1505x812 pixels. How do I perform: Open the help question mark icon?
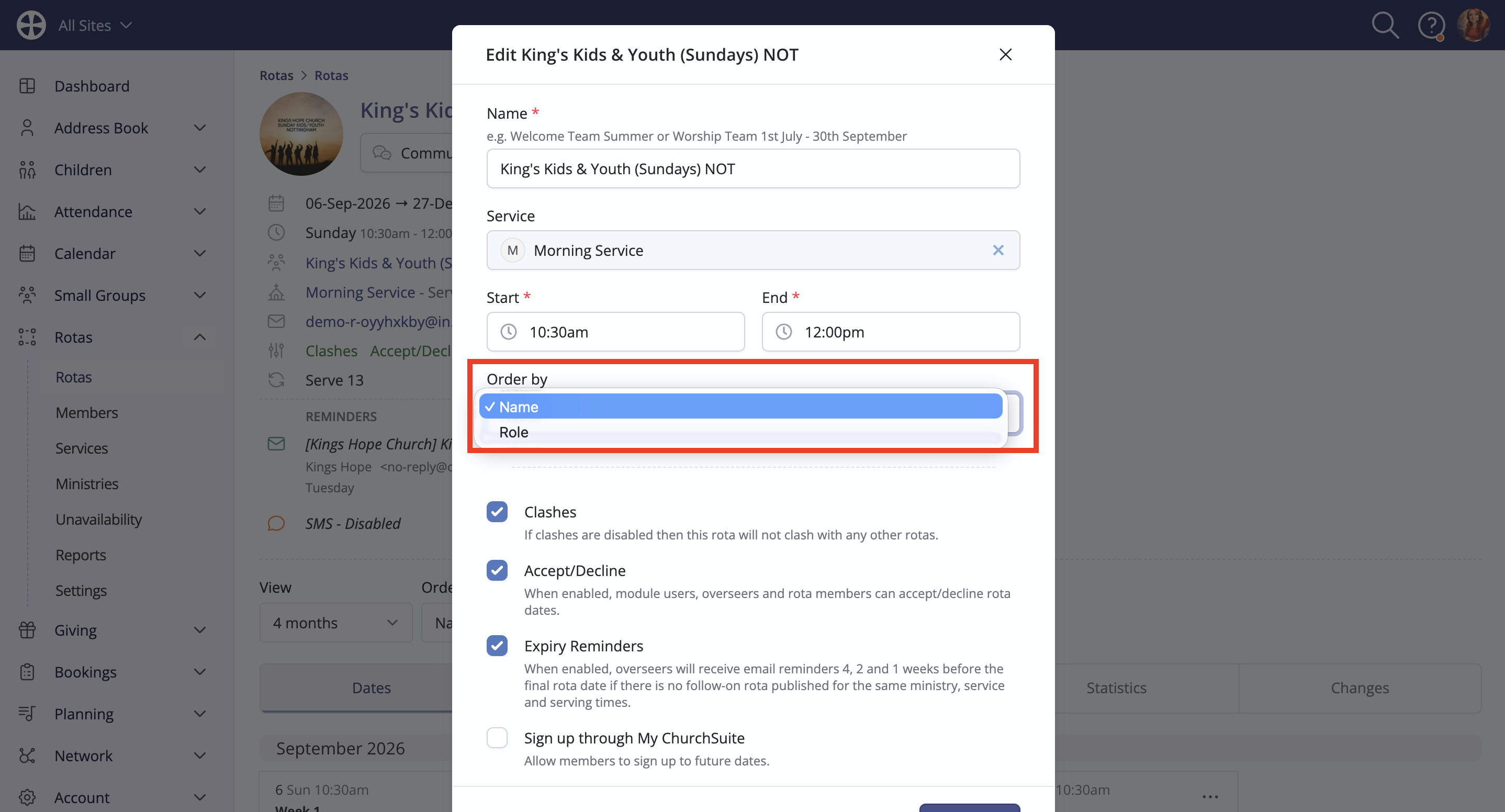point(1431,26)
